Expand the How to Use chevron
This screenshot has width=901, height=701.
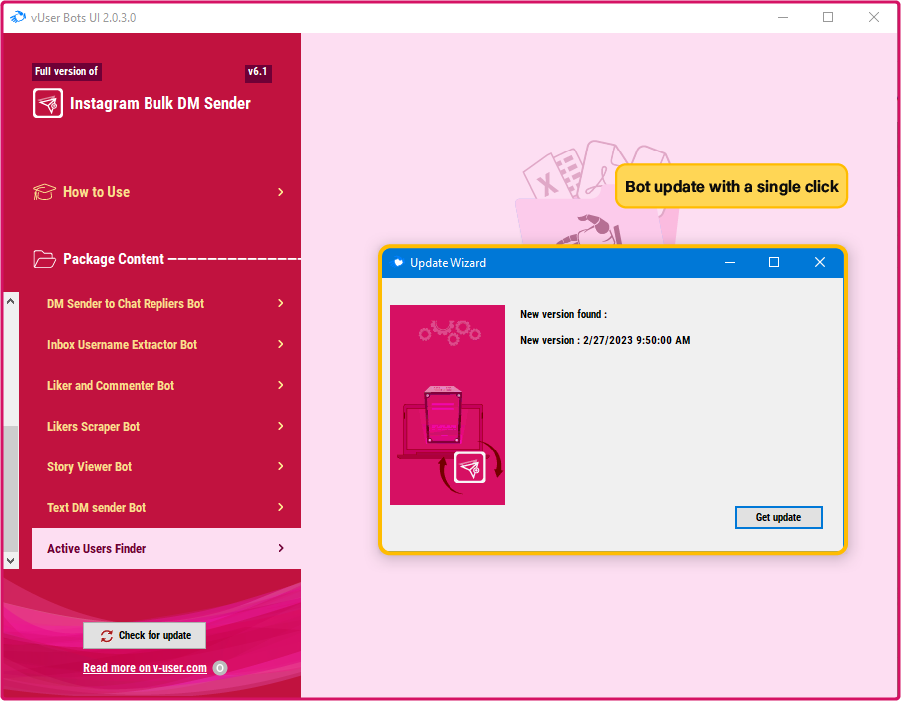coord(280,192)
